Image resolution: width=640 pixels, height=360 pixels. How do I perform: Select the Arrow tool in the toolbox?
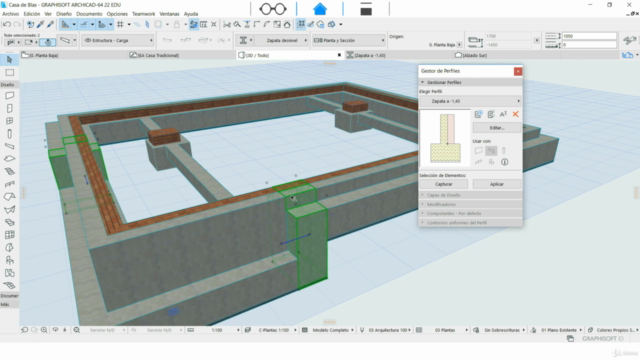(x=9, y=60)
